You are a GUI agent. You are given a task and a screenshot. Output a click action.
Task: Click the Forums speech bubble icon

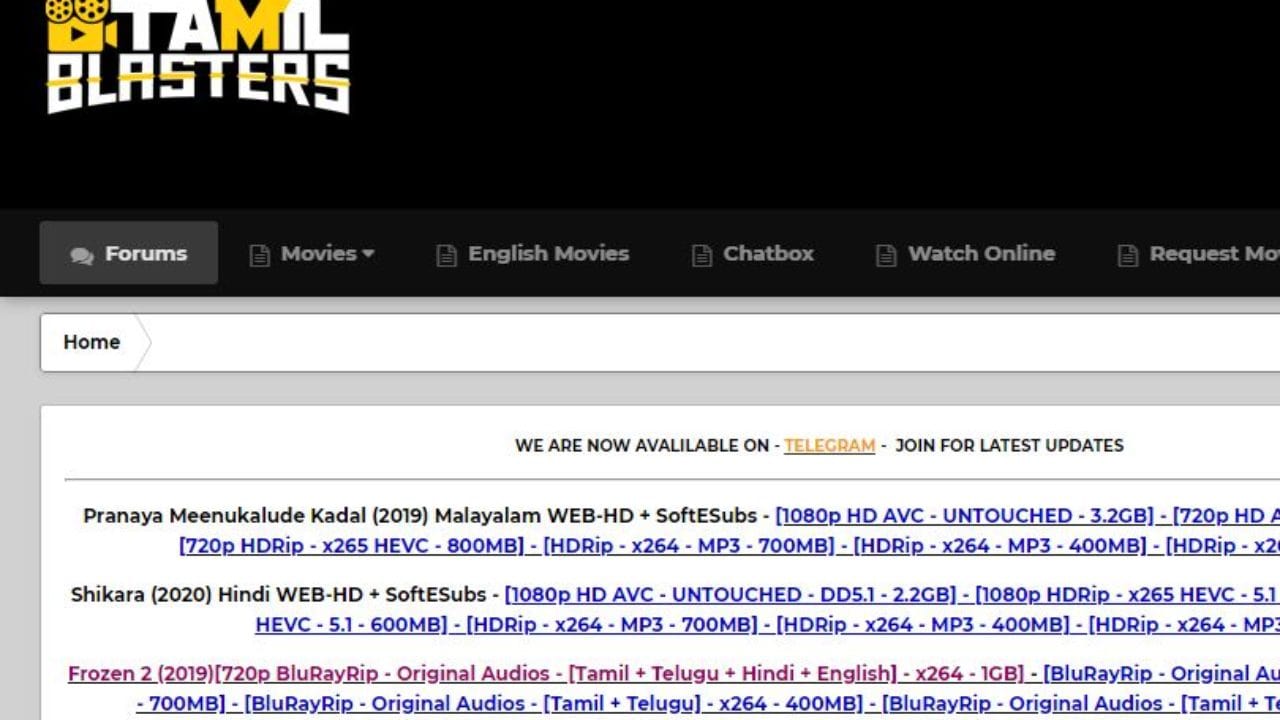(82, 255)
